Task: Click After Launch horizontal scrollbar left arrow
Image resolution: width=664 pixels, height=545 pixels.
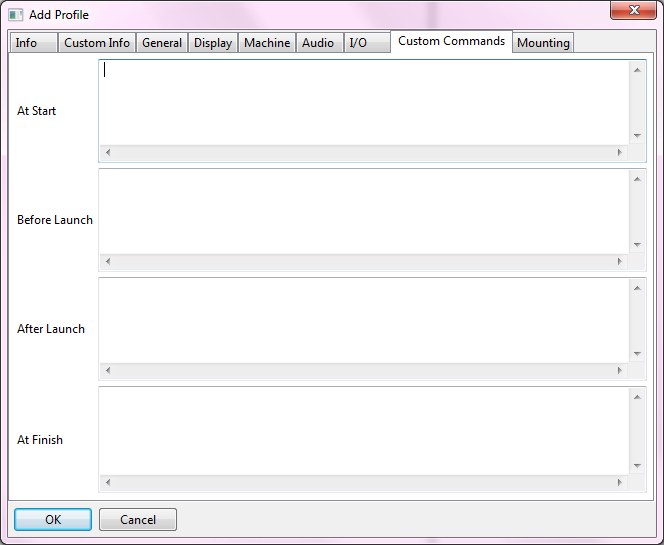Action: (x=108, y=371)
